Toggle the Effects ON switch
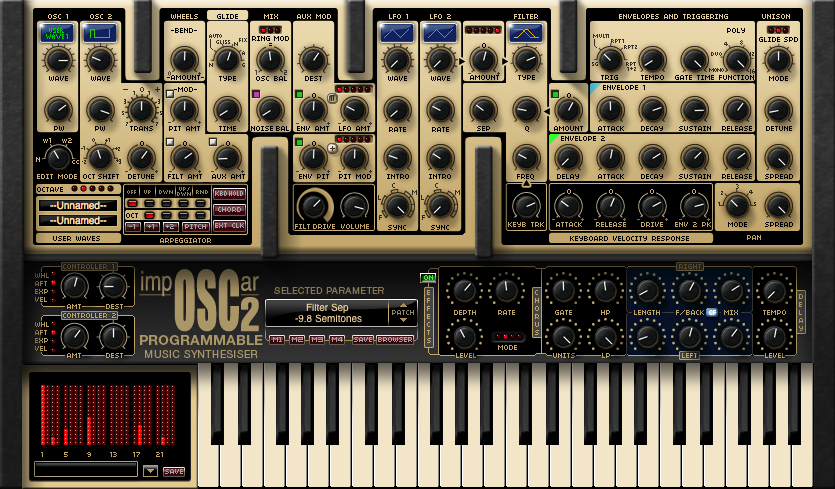The height and width of the screenshot is (489, 835). click(429, 277)
